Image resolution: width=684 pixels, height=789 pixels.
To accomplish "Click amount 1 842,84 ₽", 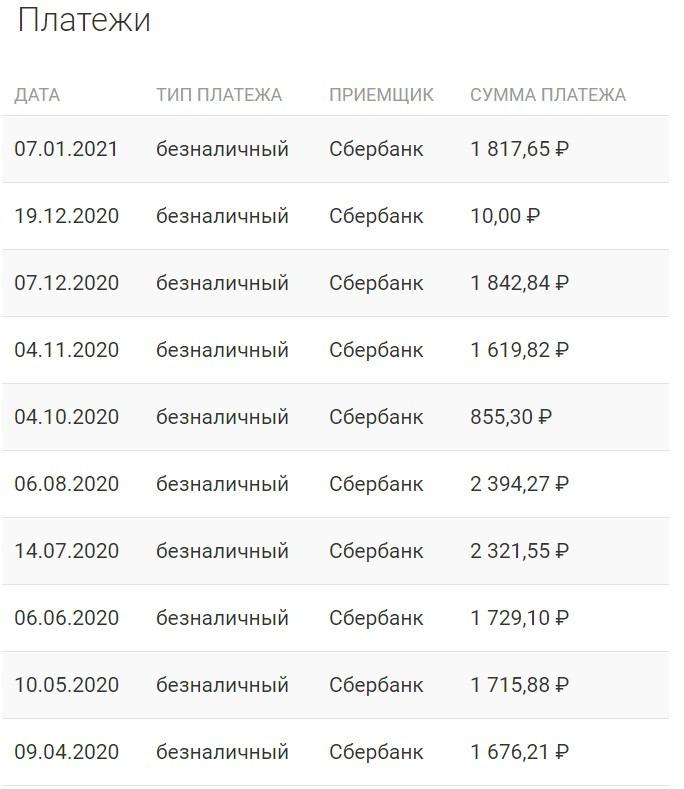I will tap(520, 283).
